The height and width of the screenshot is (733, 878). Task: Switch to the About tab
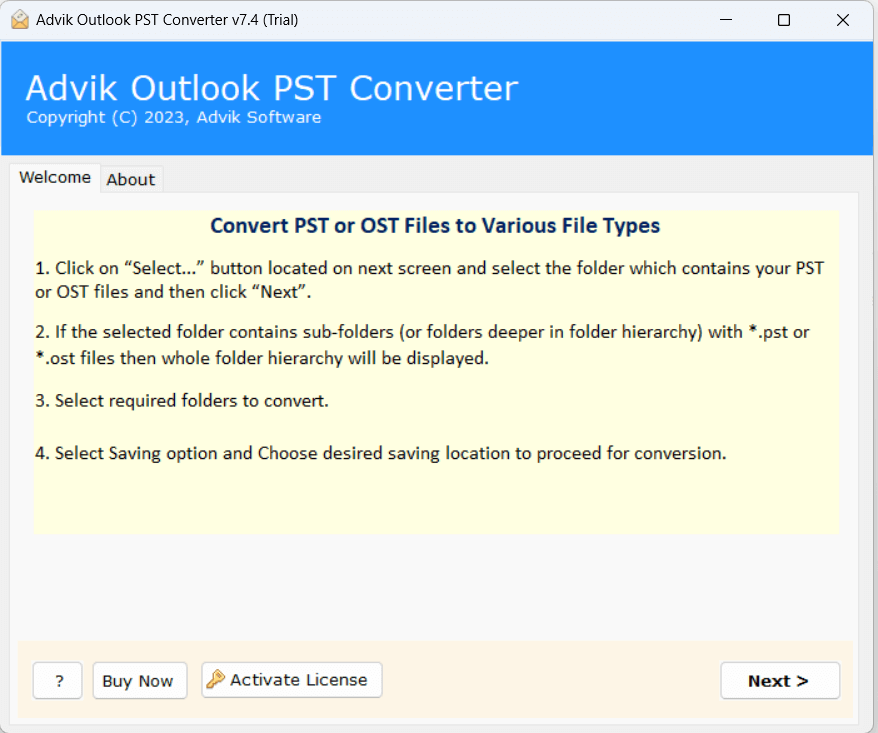(131, 180)
